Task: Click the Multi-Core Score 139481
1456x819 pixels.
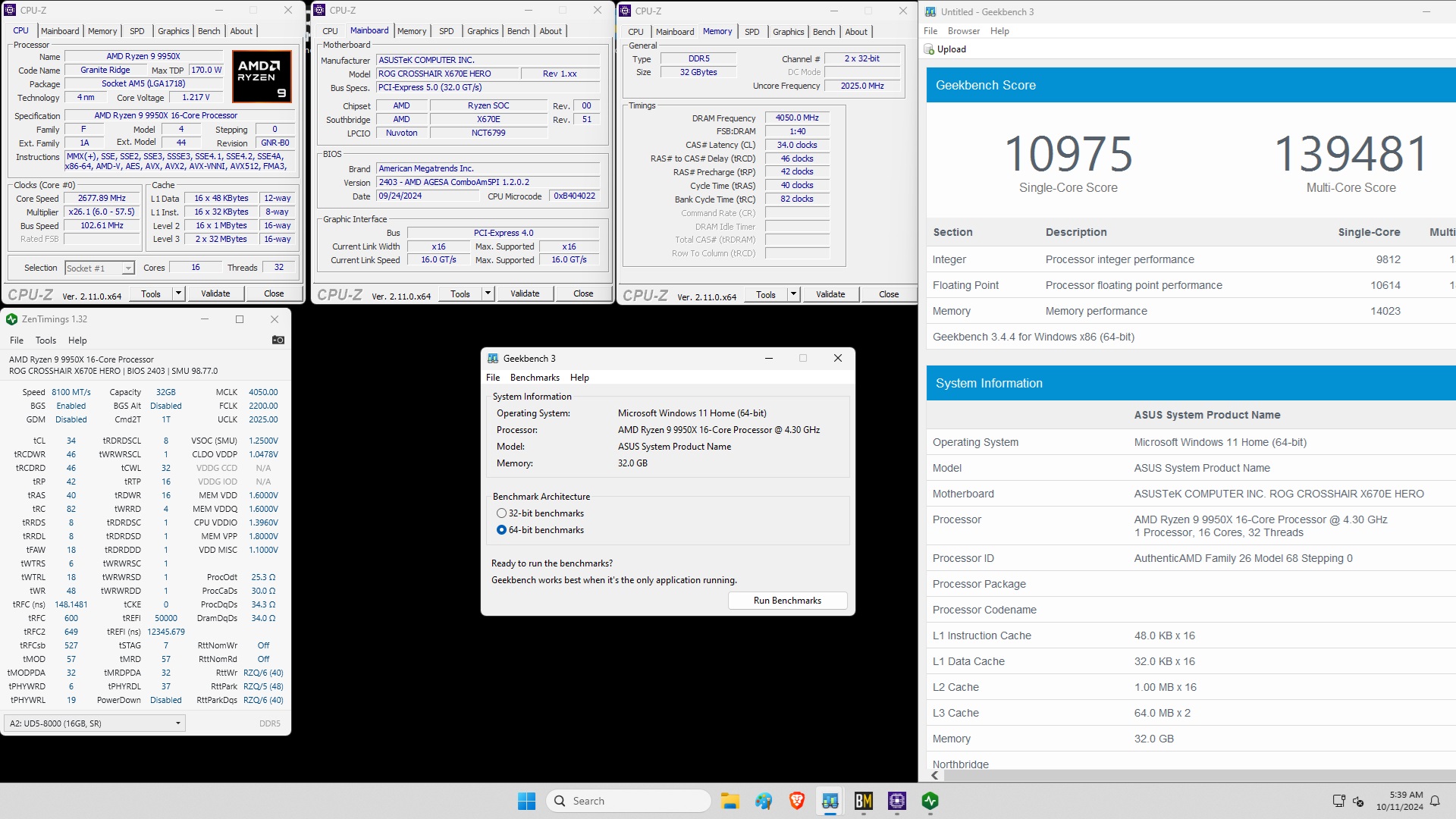Action: tap(1351, 154)
